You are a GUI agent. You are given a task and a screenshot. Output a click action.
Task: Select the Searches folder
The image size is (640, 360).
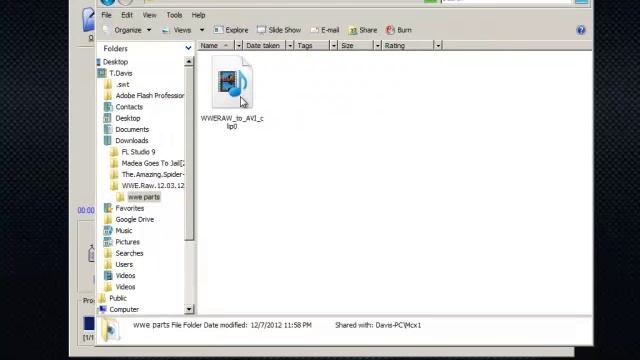129,253
